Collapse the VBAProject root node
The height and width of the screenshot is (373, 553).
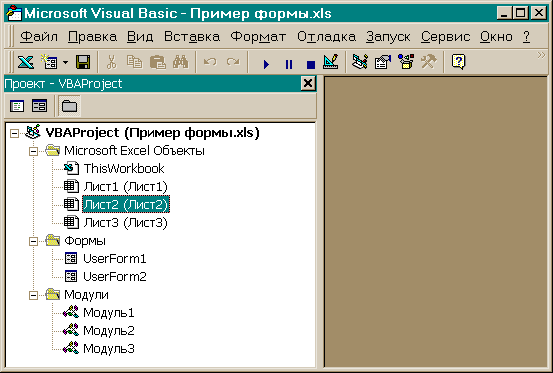pos(14,133)
